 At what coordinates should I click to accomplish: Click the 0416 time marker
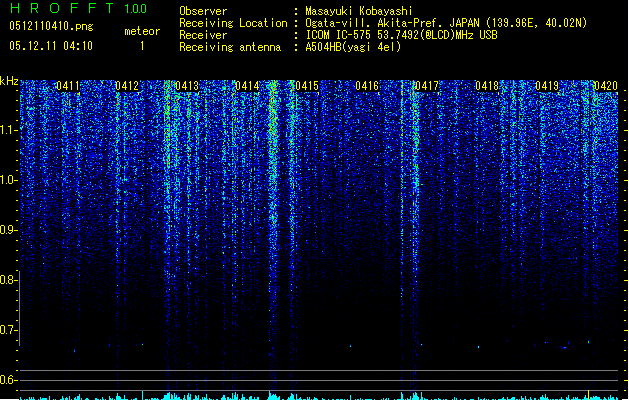tap(367, 86)
